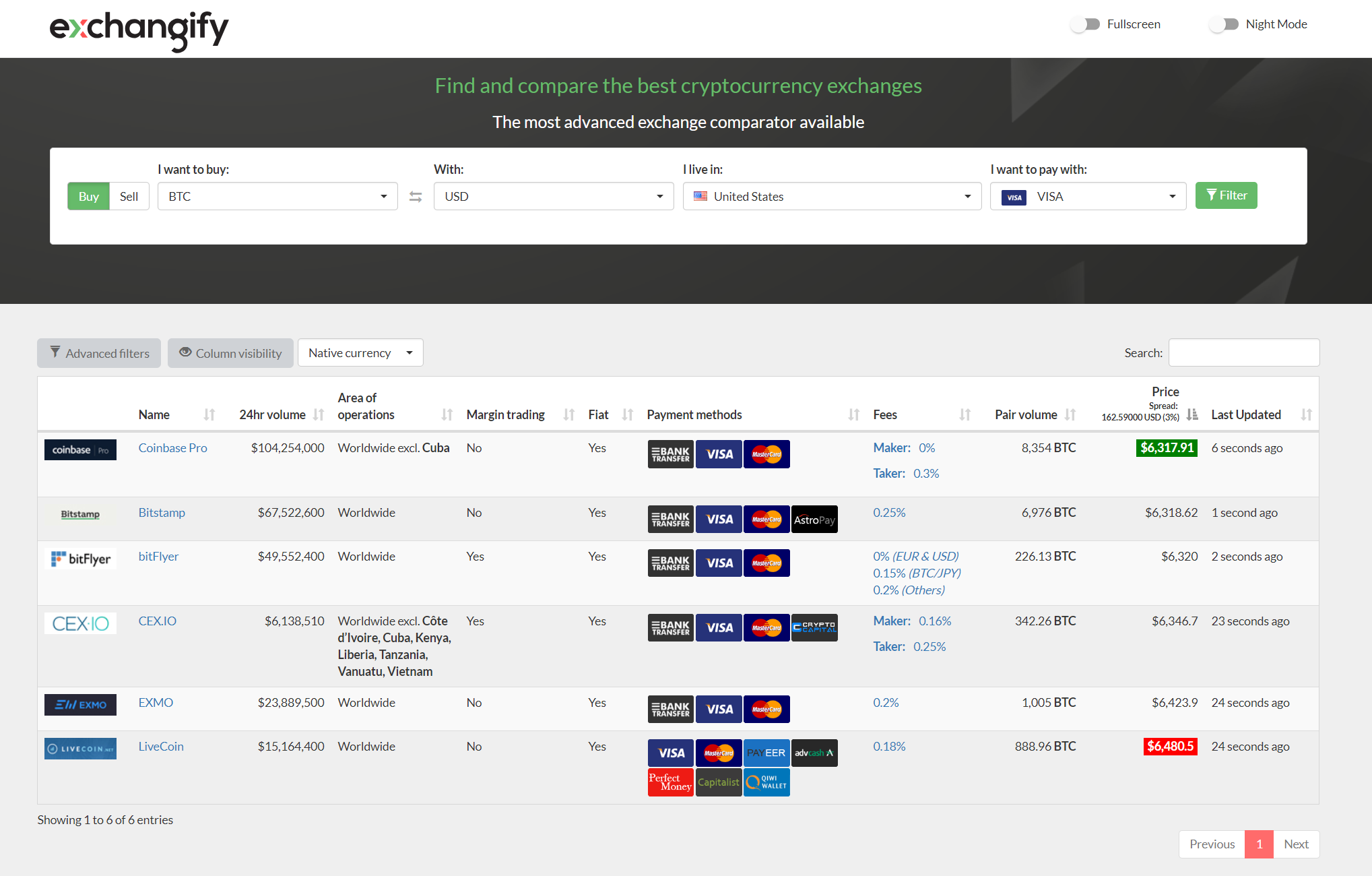
Task: Click the AstroPay icon in Bitstamp row
Action: coord(814,520)
